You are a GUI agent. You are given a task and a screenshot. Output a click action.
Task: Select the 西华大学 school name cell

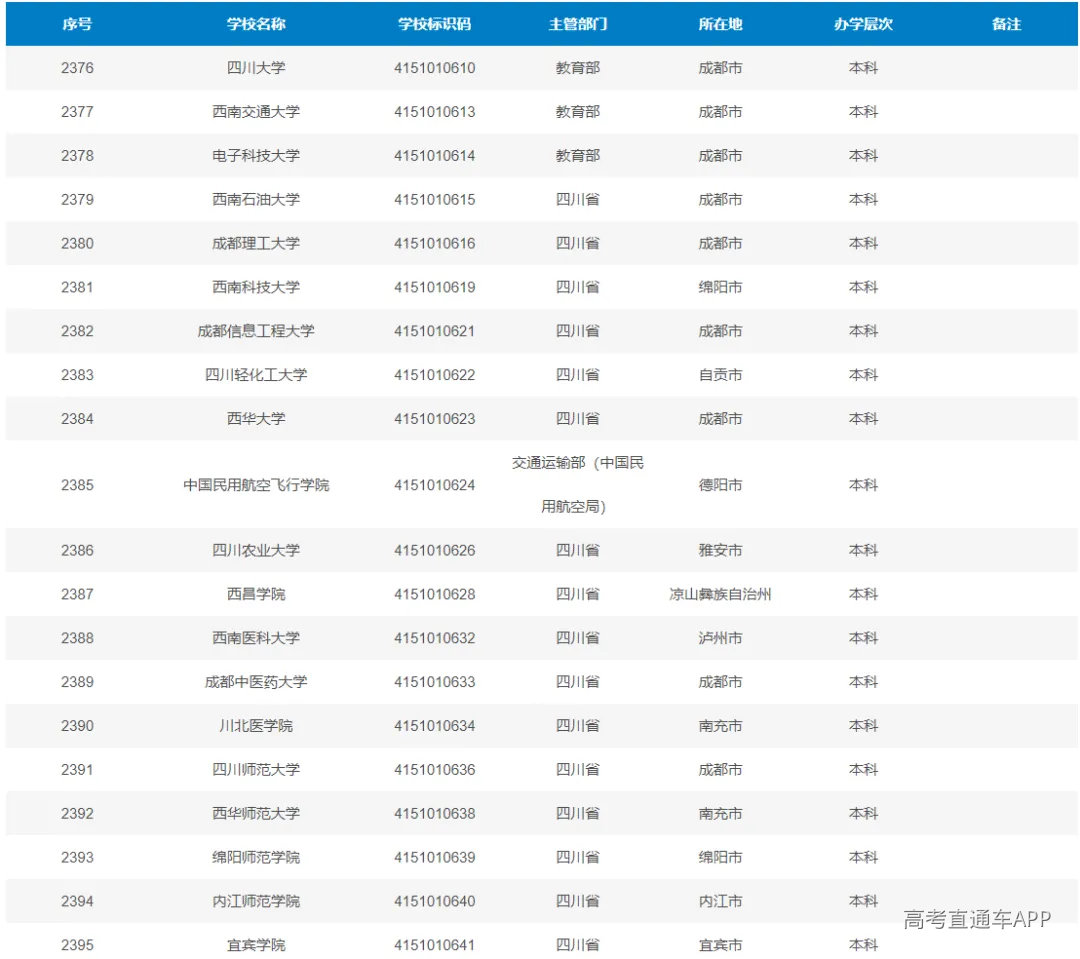pyautogui.click(x=256, y=419)
